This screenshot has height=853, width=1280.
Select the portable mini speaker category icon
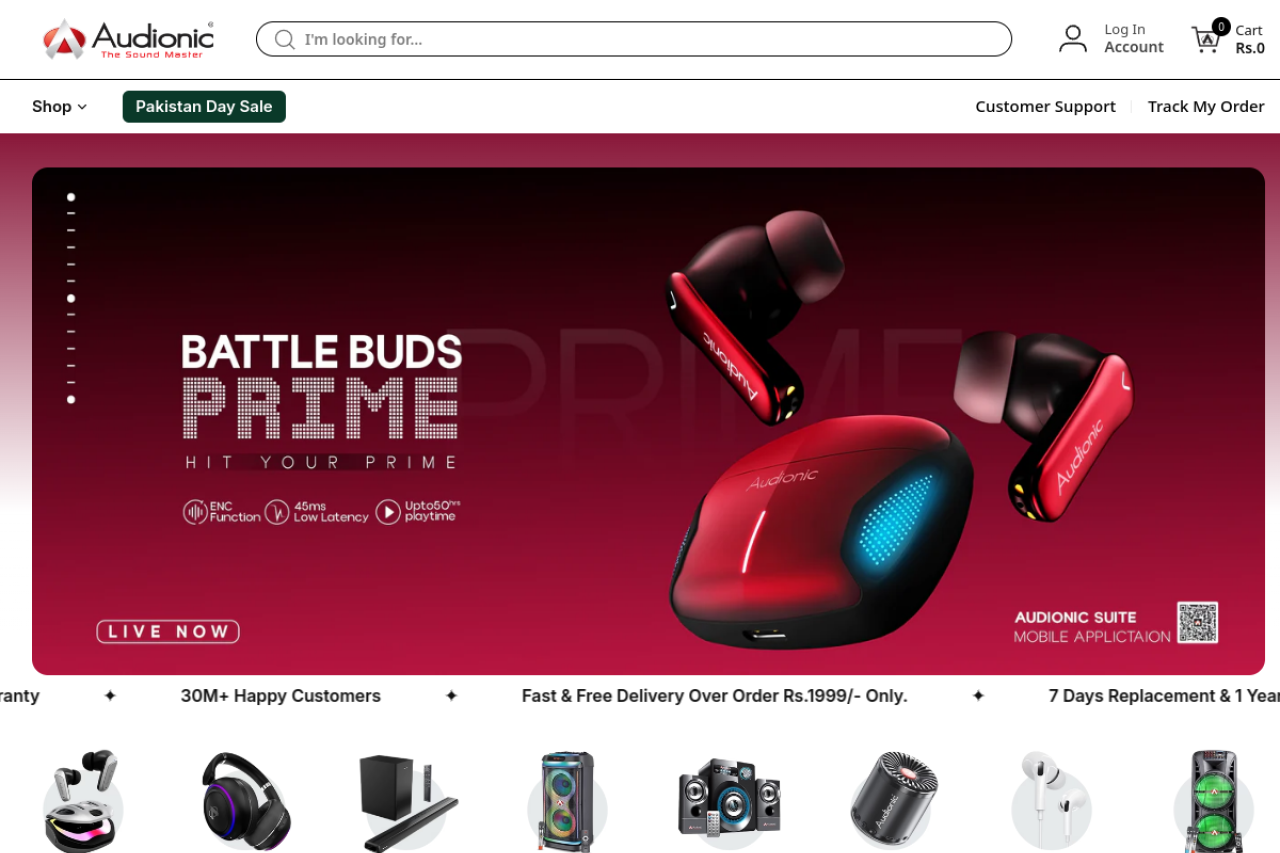894,801
